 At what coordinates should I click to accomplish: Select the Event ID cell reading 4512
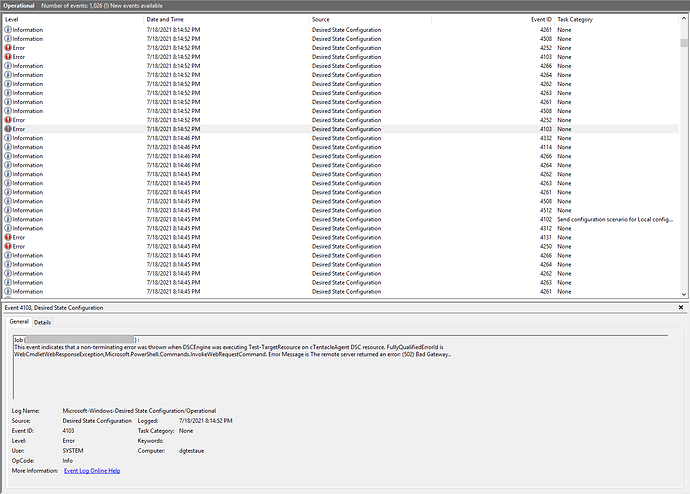545,210
